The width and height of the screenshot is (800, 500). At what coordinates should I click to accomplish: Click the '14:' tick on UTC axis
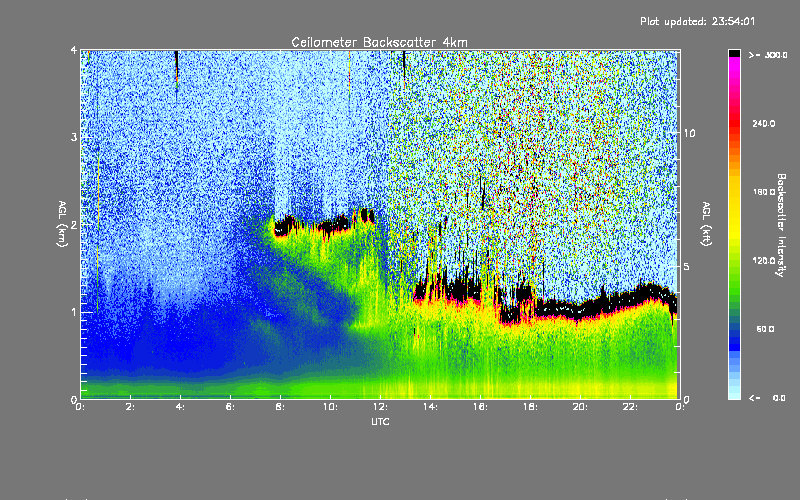tap(430, 407)
